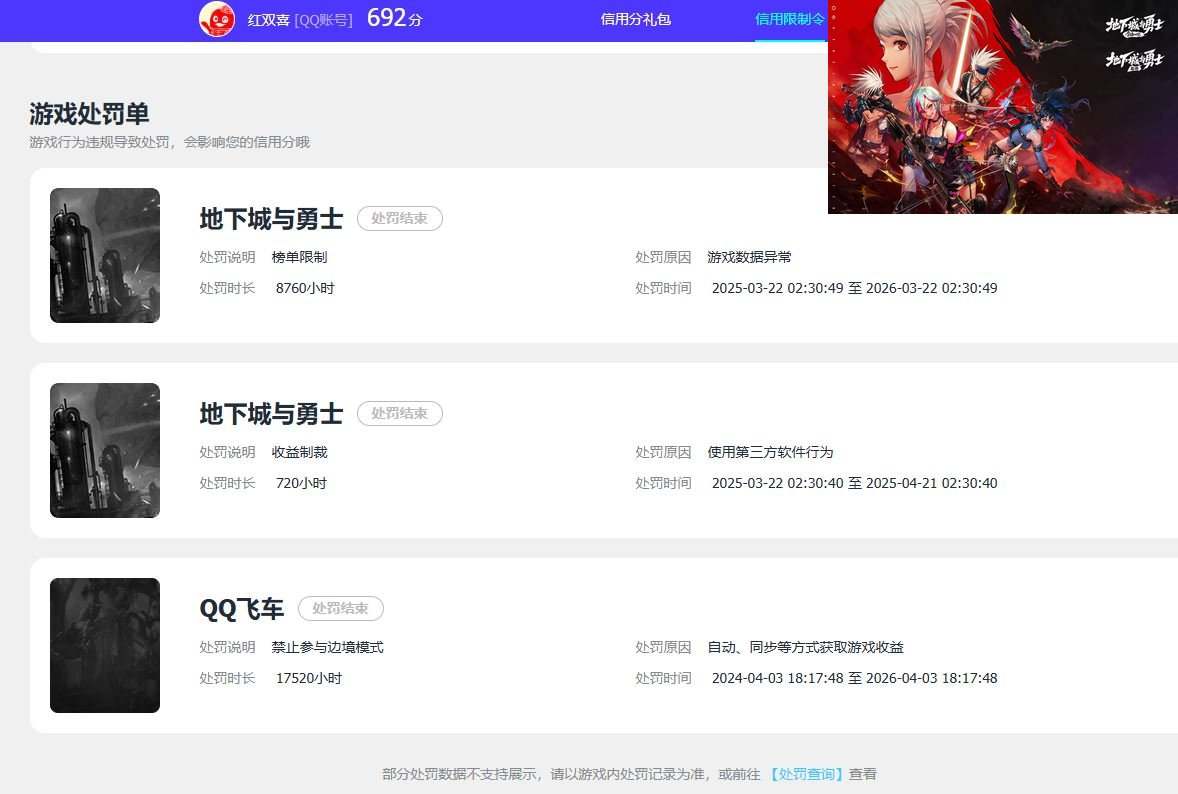Click 处罚结束 badge next to QQ飞车

(341, 608)
